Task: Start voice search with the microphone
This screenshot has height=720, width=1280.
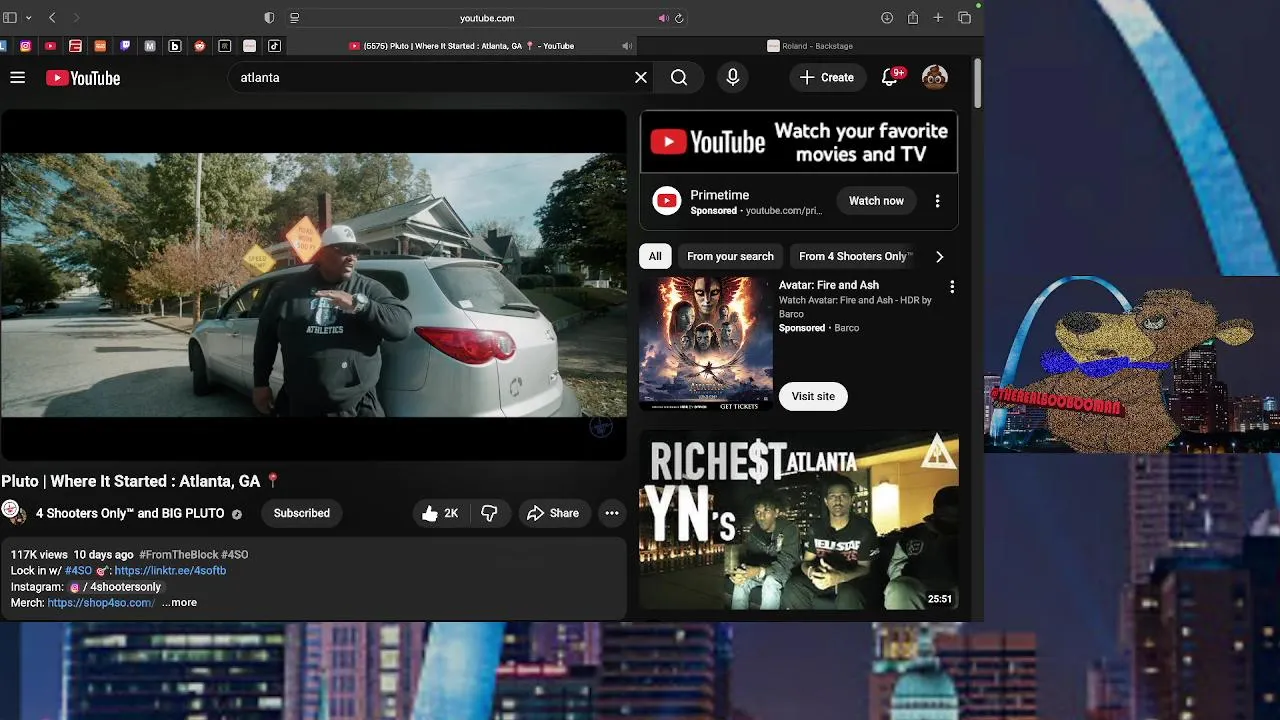Action: click(x=733, y=77)
